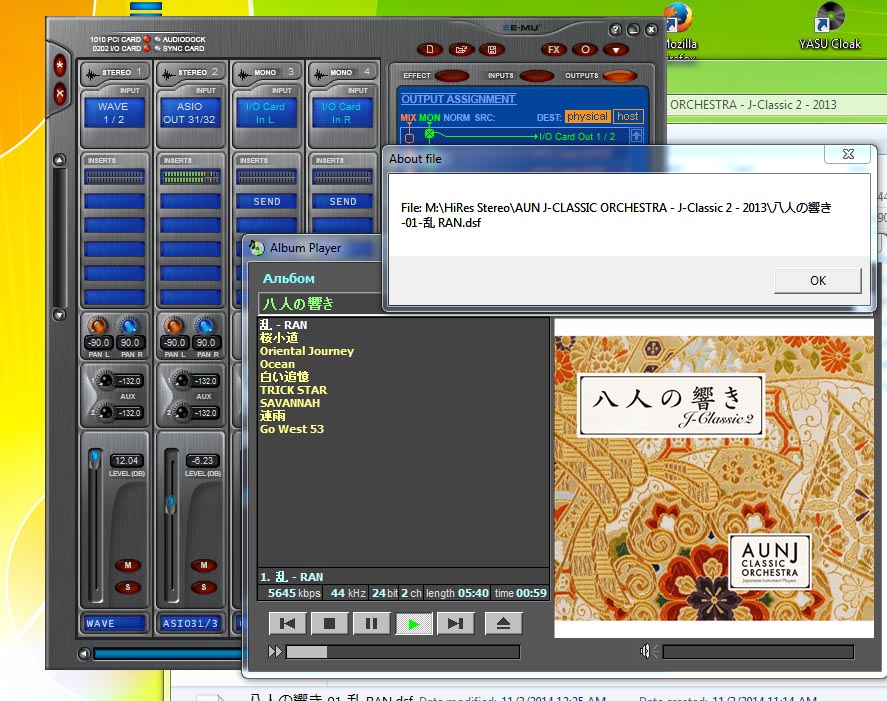Eject the album in Album Player

(x=503, y=623)
